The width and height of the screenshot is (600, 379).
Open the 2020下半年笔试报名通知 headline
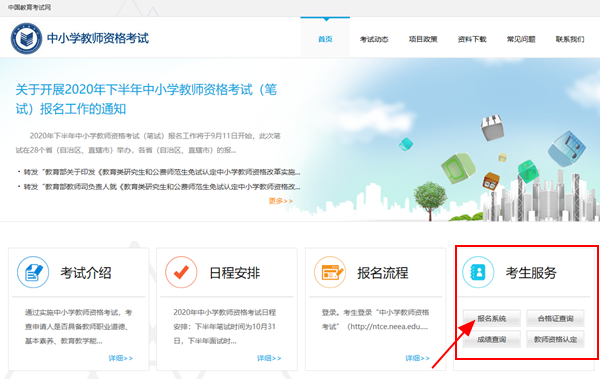click(x=146, y=99)
